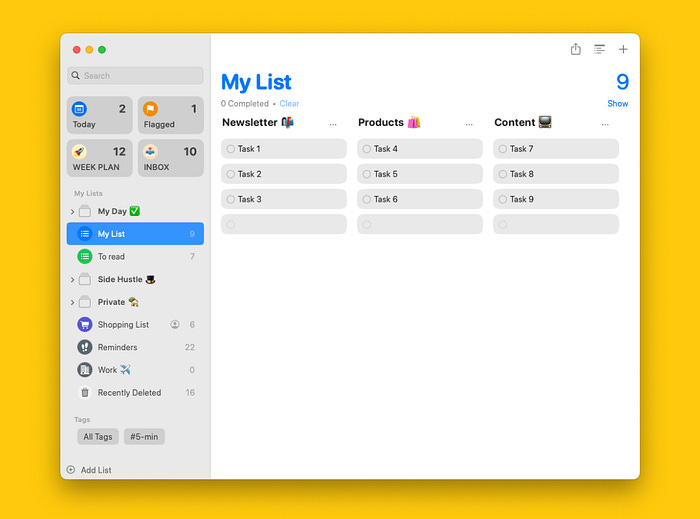700x519 pixels.
Task: Select the My List sidebar name
Action: (111, 234)
